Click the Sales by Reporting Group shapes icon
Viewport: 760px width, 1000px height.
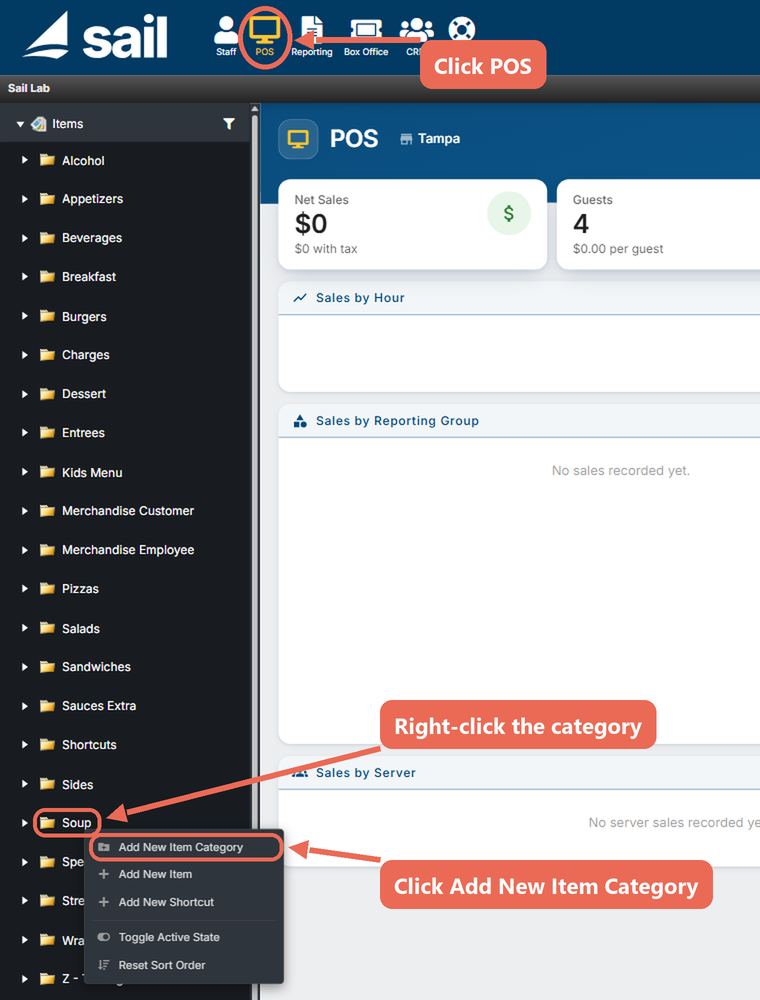pos(300,421)
